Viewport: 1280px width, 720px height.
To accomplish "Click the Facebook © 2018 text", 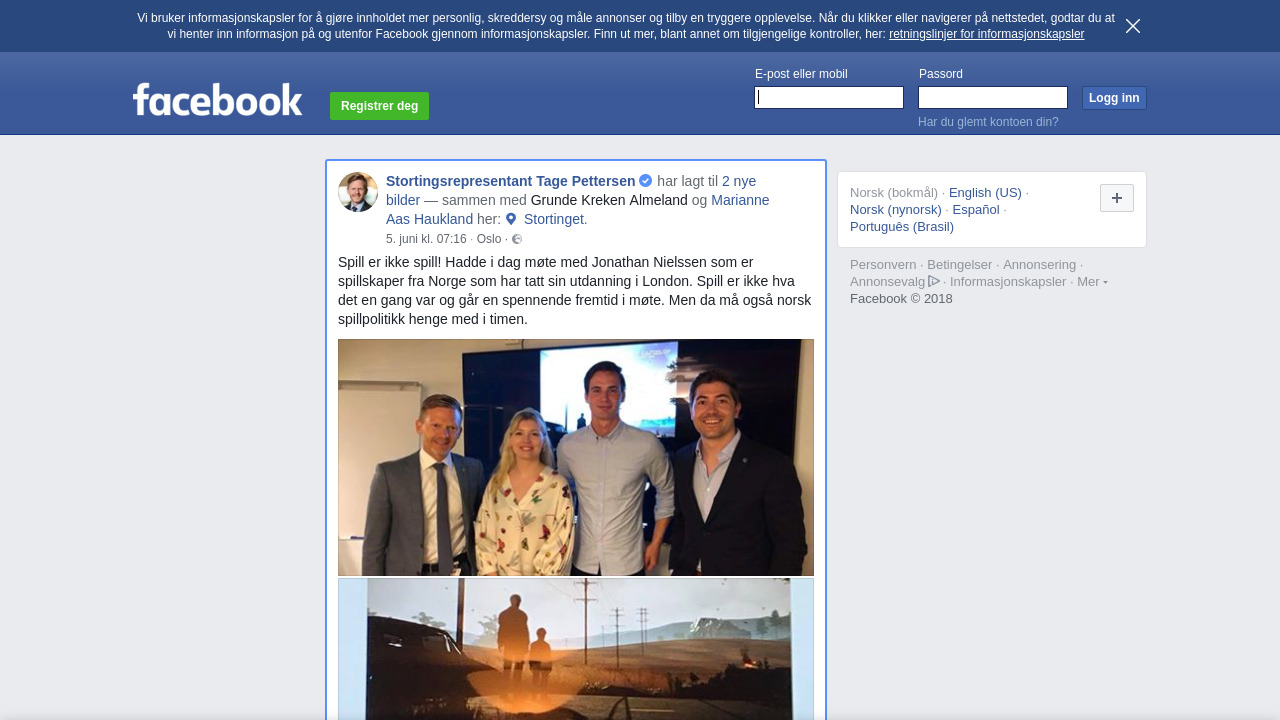I will (901, 298).
